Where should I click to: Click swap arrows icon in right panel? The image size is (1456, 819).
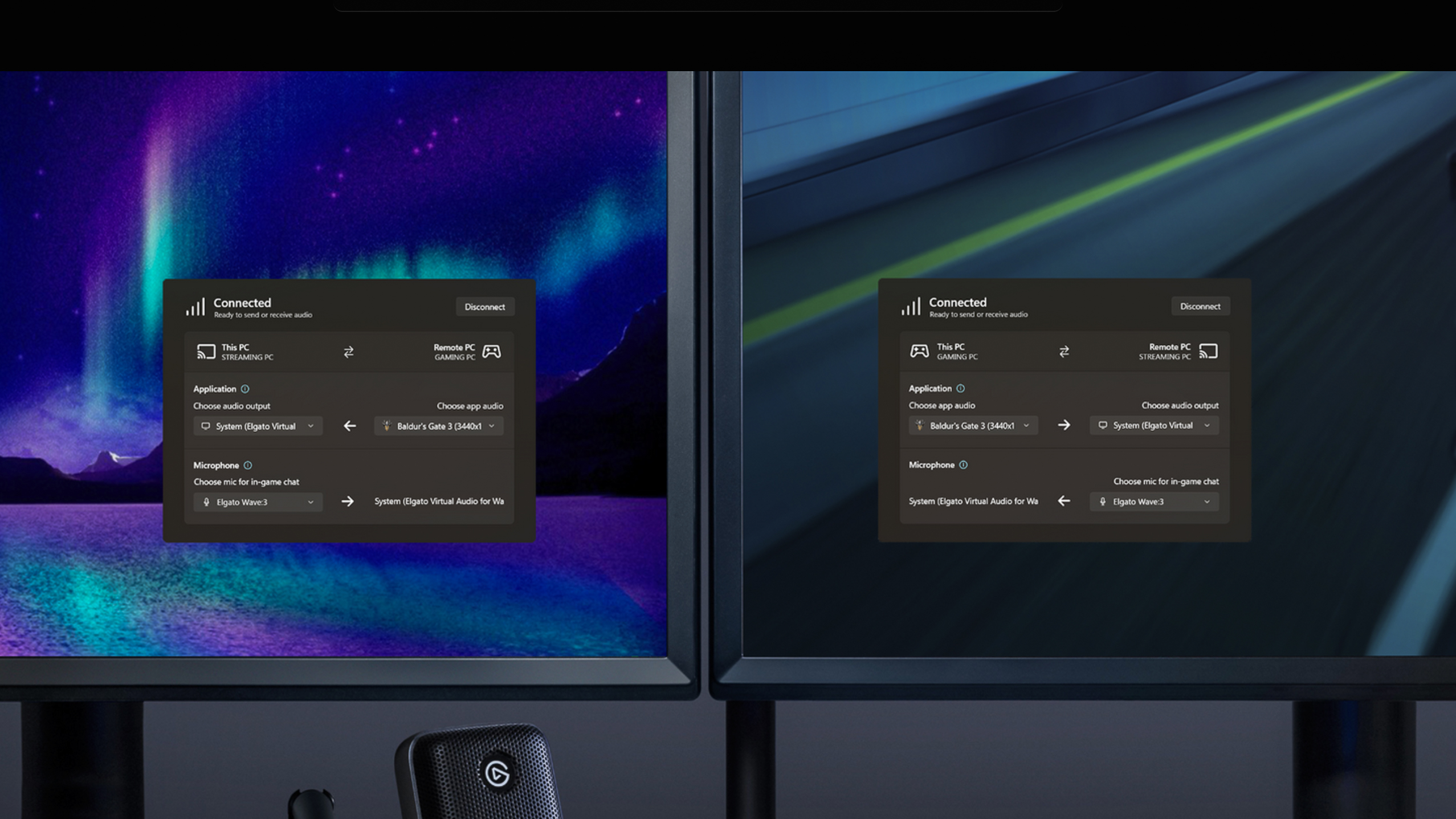click(1064, 352)
